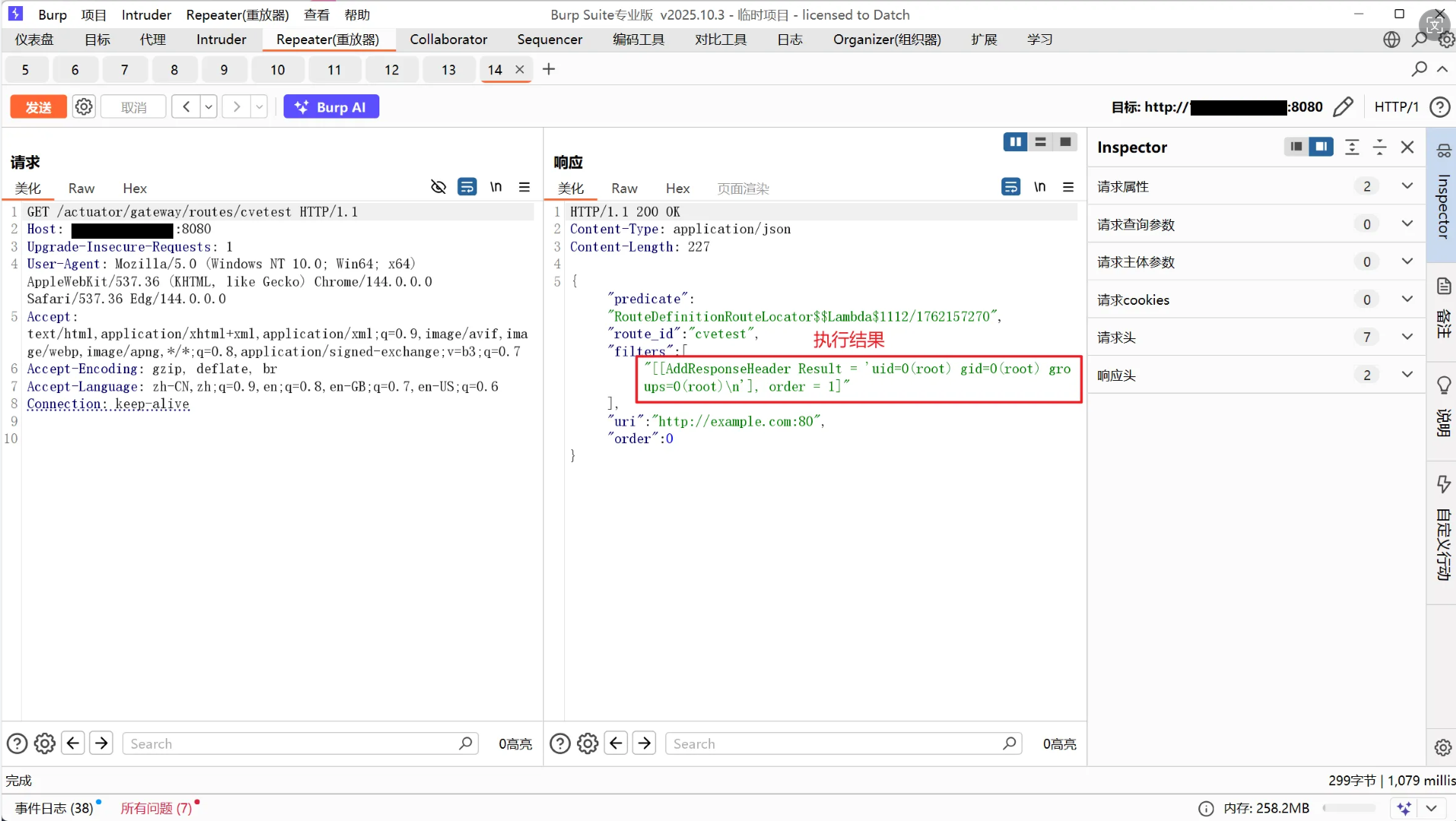Viewport: 1456px width, 821px height.
Task: Expand all Inspector sections
Action: 1352,147
